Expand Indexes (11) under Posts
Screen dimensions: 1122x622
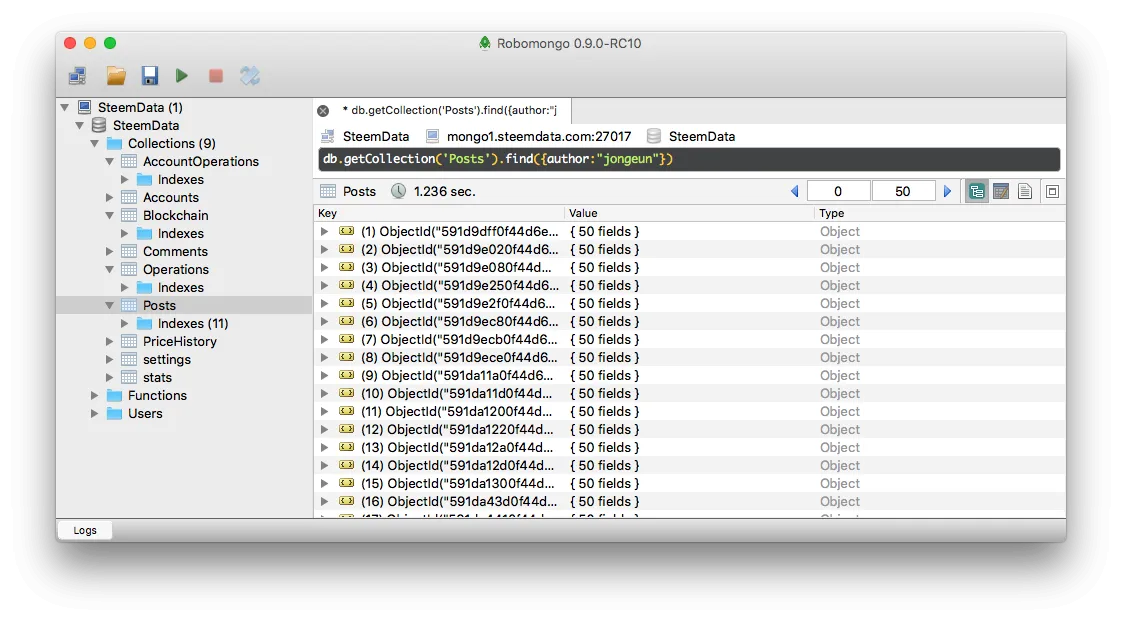tap(125, 324)
